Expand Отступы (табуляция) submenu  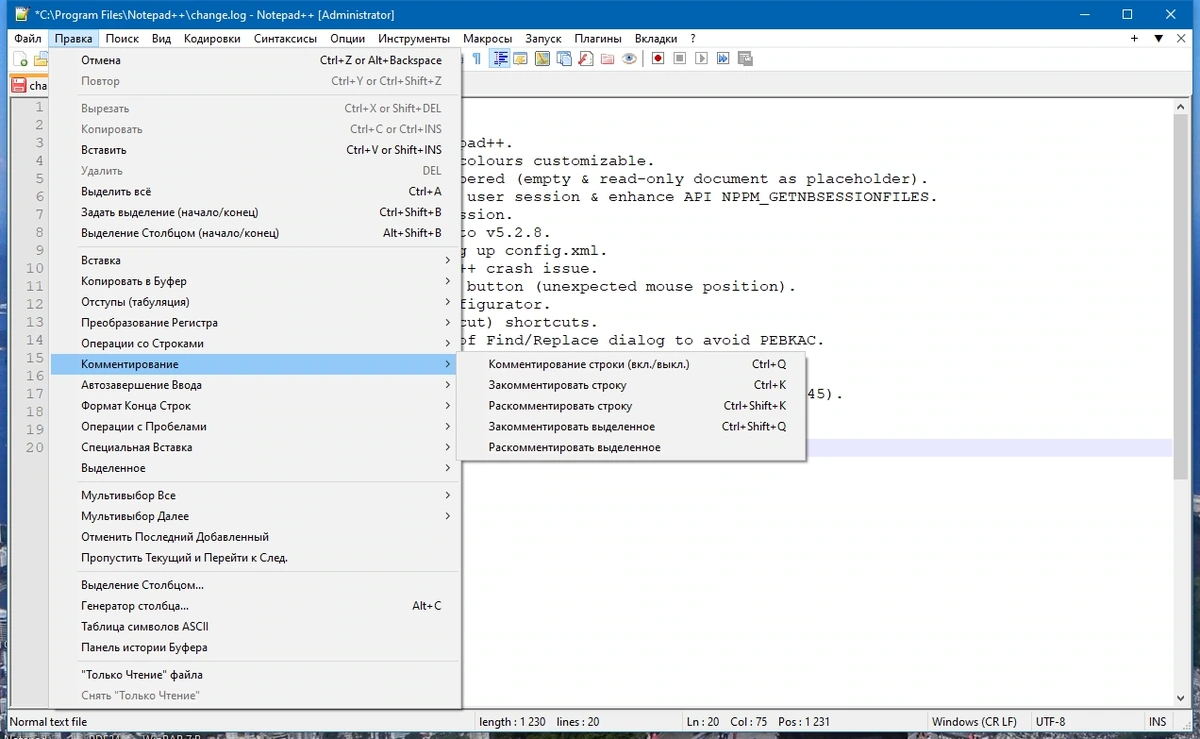[x=256, y=302]
